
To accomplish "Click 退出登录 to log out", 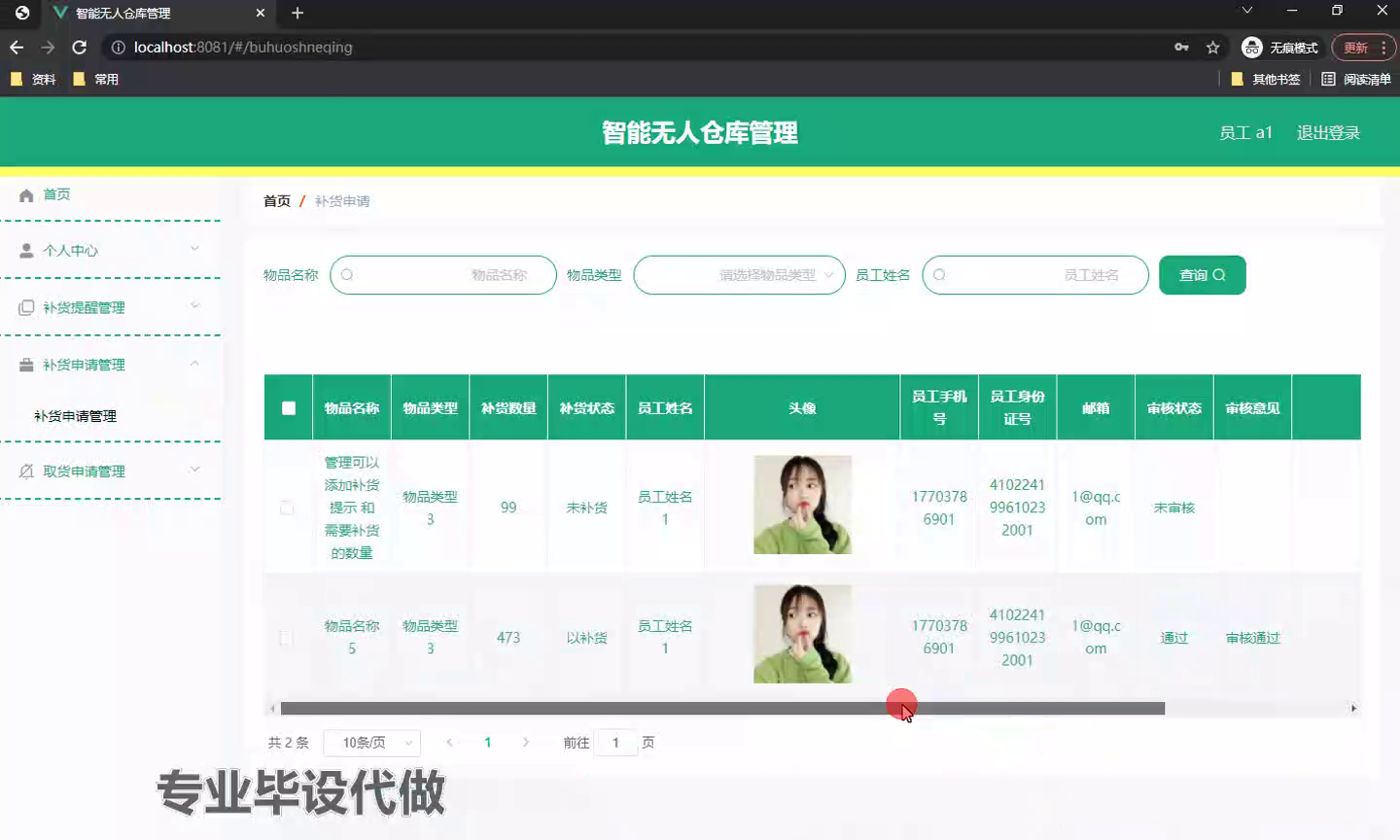I will coord(1328,133).
